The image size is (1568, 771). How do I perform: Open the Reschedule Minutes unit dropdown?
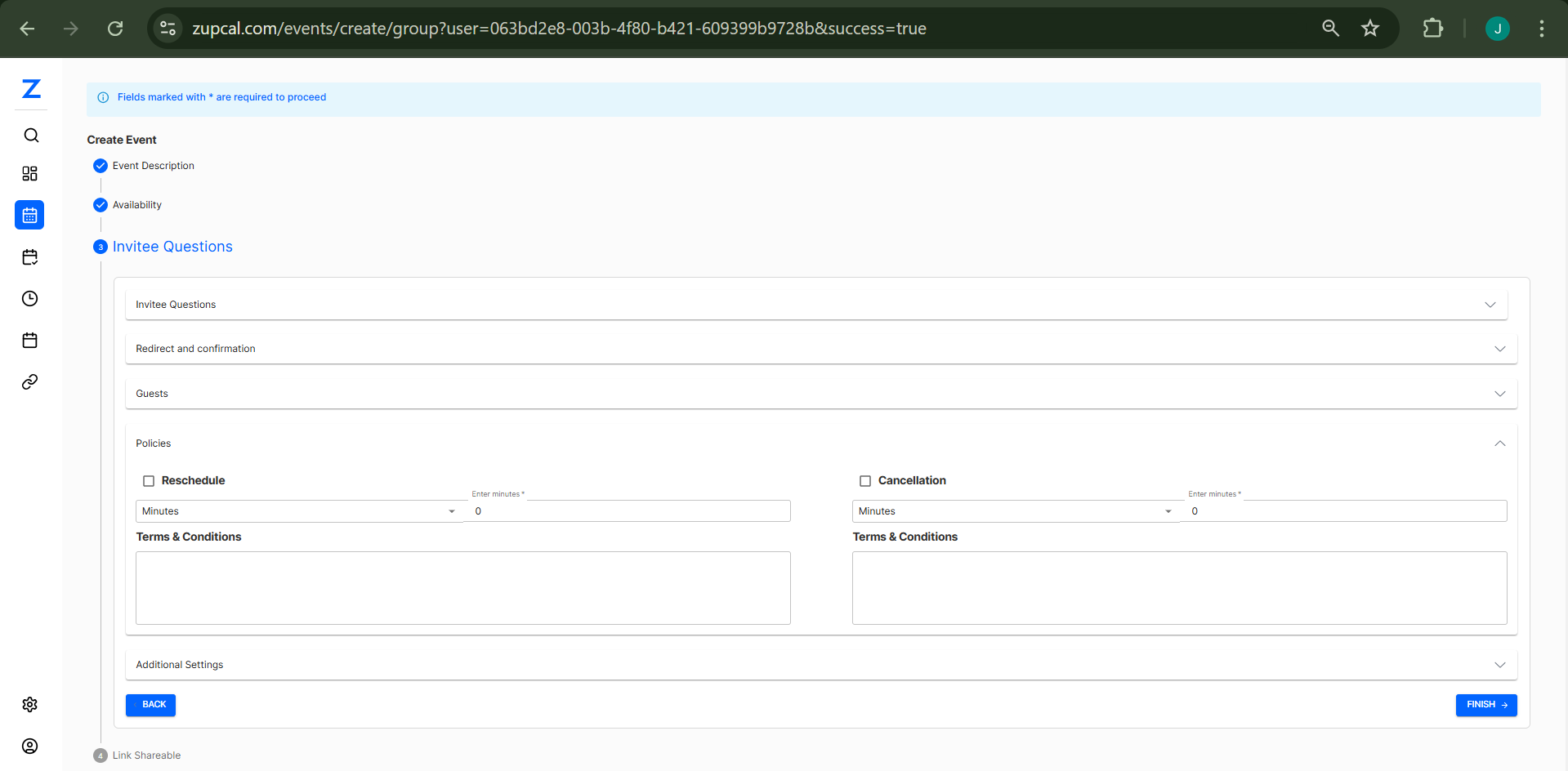pyautogui.click(x=452, y=510)
